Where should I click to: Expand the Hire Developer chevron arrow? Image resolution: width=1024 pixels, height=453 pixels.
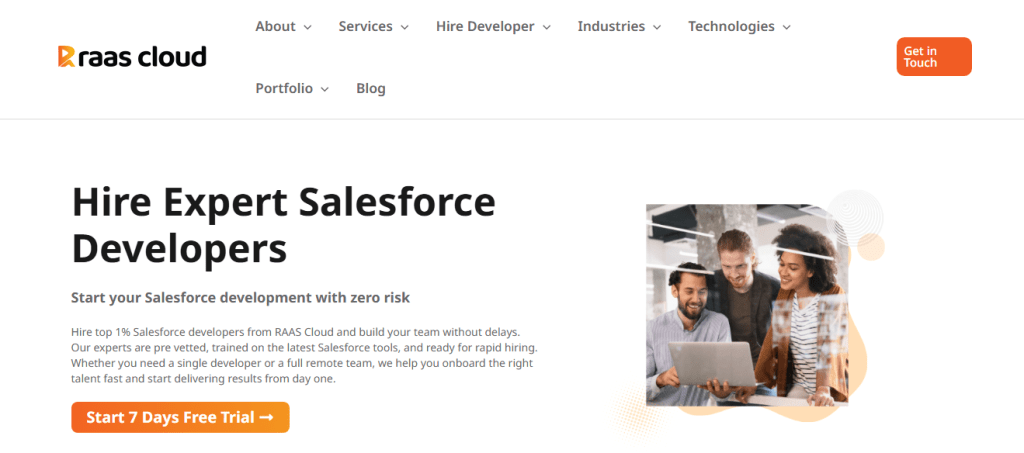(547, 28)
